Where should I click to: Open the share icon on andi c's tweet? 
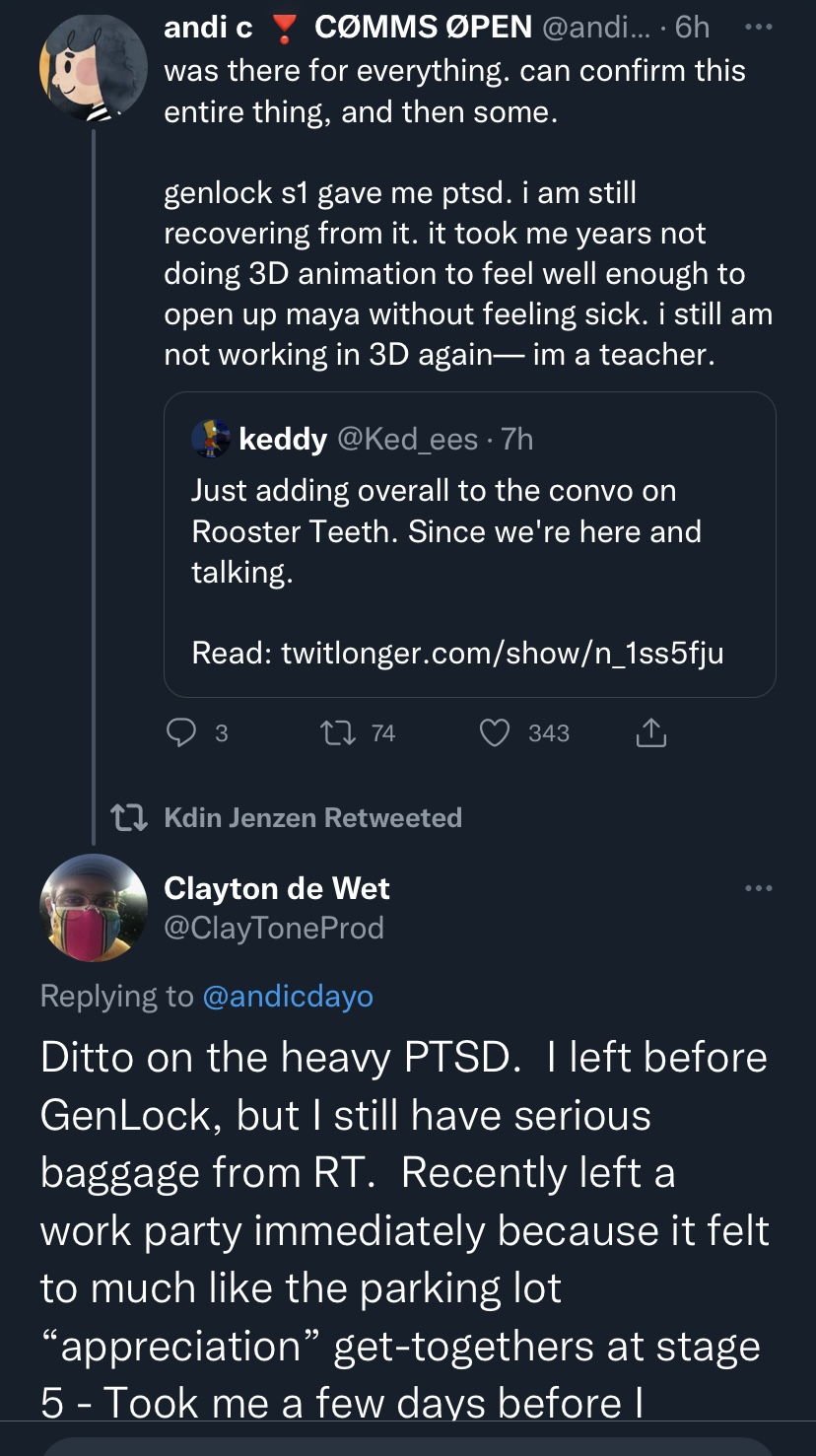click(x=651, y=732)
